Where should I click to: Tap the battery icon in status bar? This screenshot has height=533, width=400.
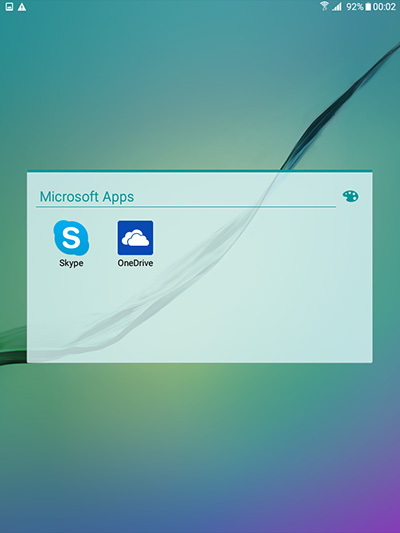coord(368,6)
